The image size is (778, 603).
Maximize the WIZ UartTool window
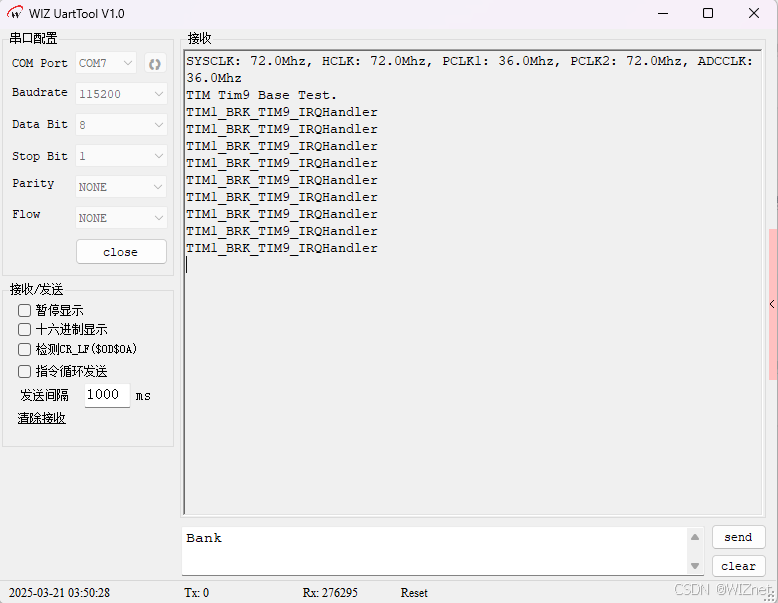pos(708,13)
